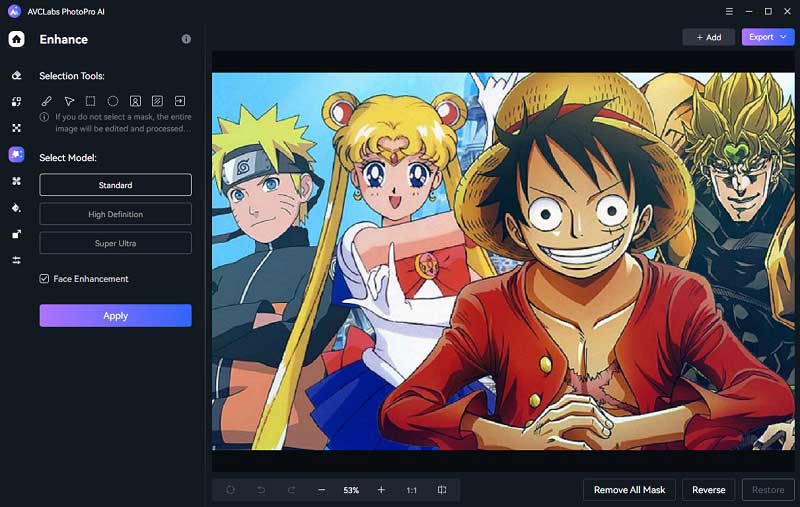The height and width of the screenshot is (507, 800).
Task: Click the Apply button
Action: (115, 316)
